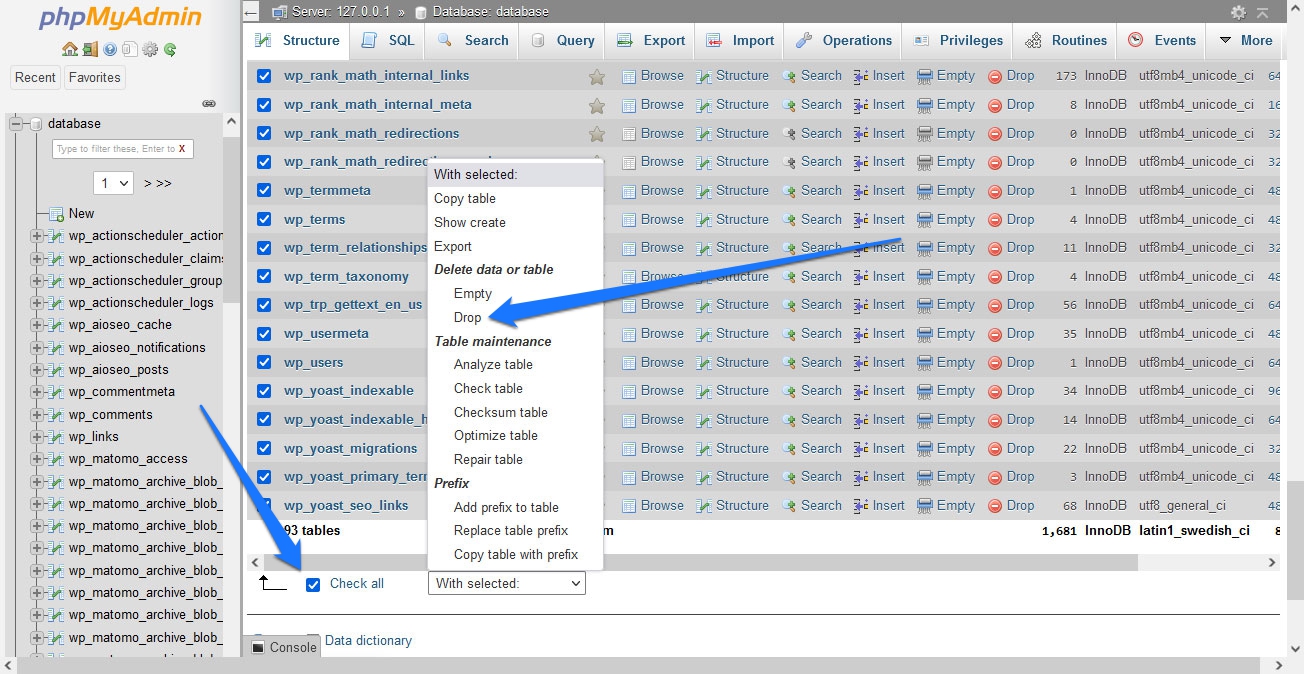Screen dimensions: 1304x674
Task: Open Structure for wp_terms table
Action: pos(733,219)
